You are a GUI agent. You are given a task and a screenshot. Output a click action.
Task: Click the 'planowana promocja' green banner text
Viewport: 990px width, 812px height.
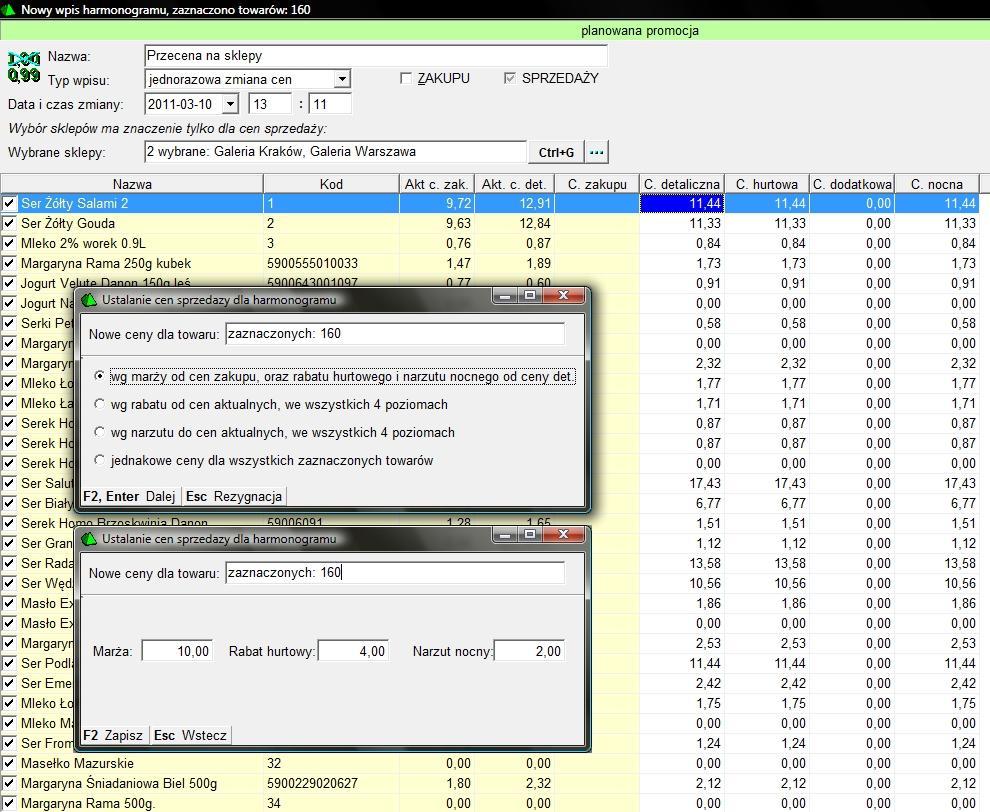640,31
